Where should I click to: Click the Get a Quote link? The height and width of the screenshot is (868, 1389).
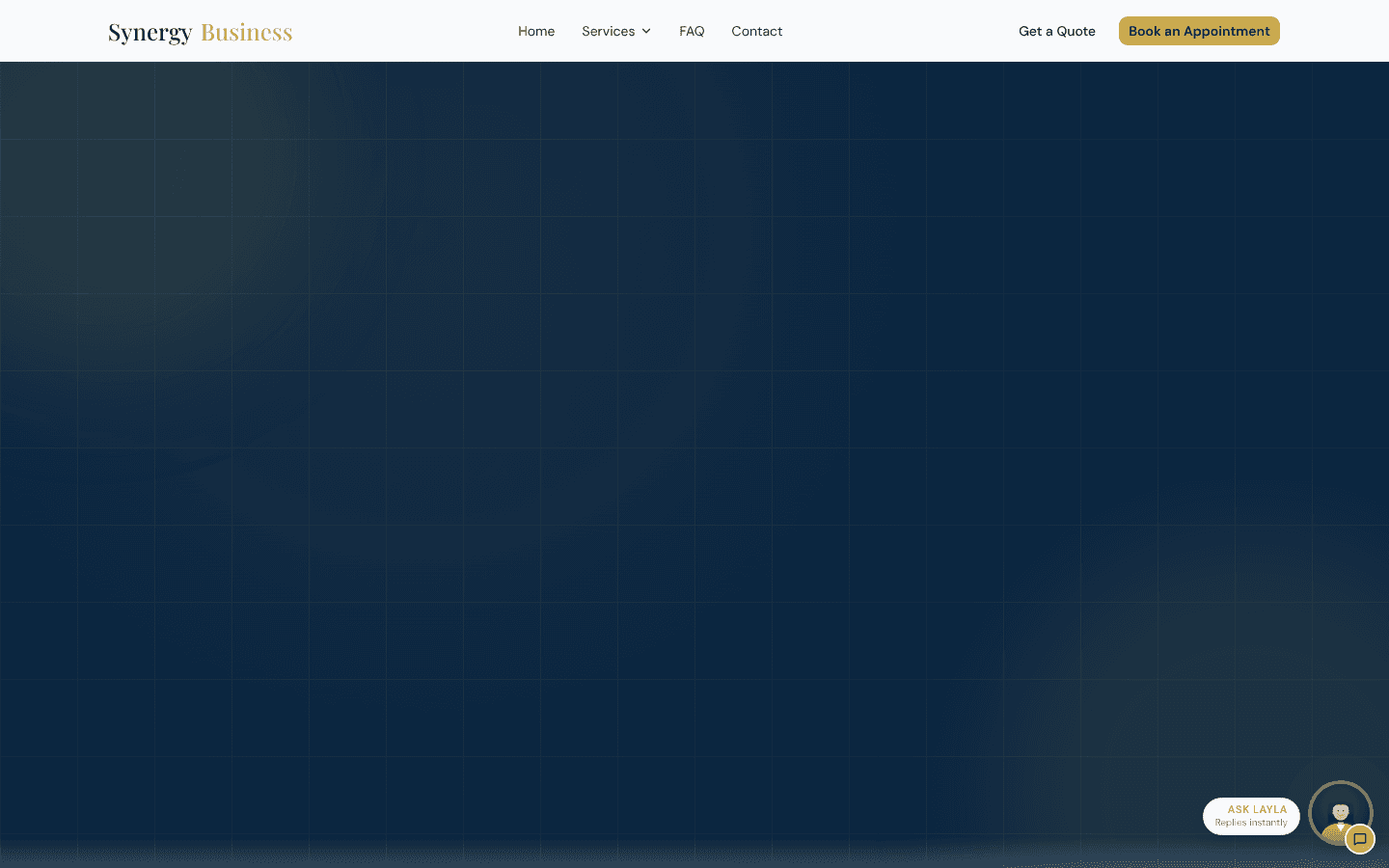[1057, 31]
